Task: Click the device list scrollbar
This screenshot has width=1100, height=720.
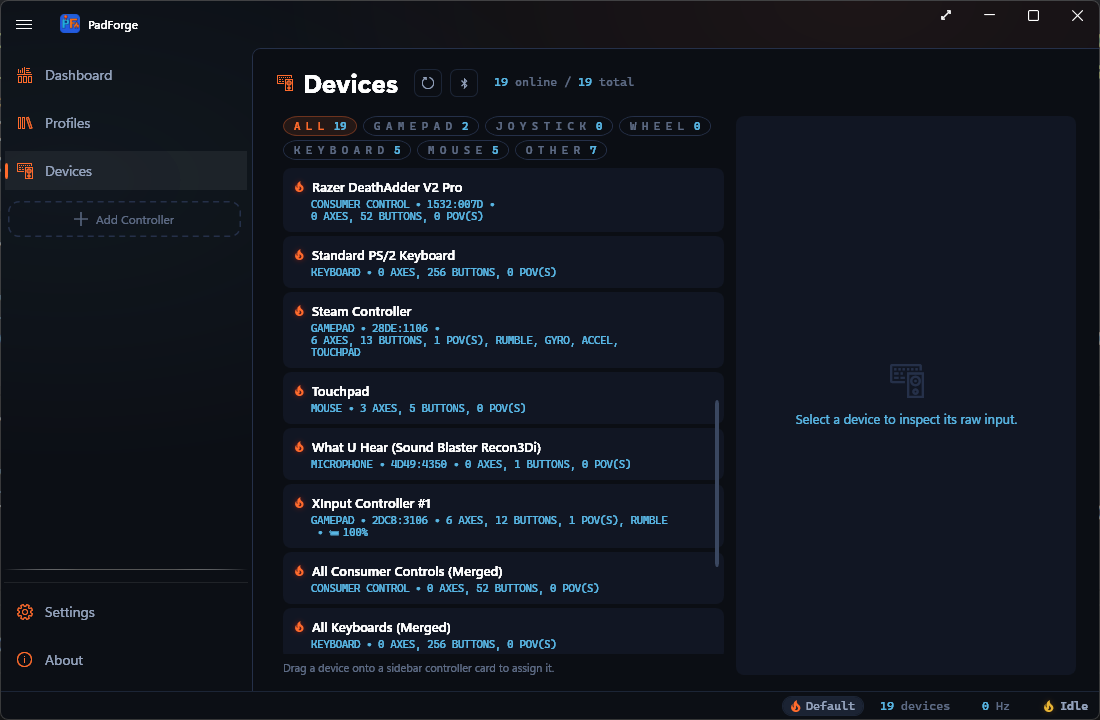Action: pos(716,483)
